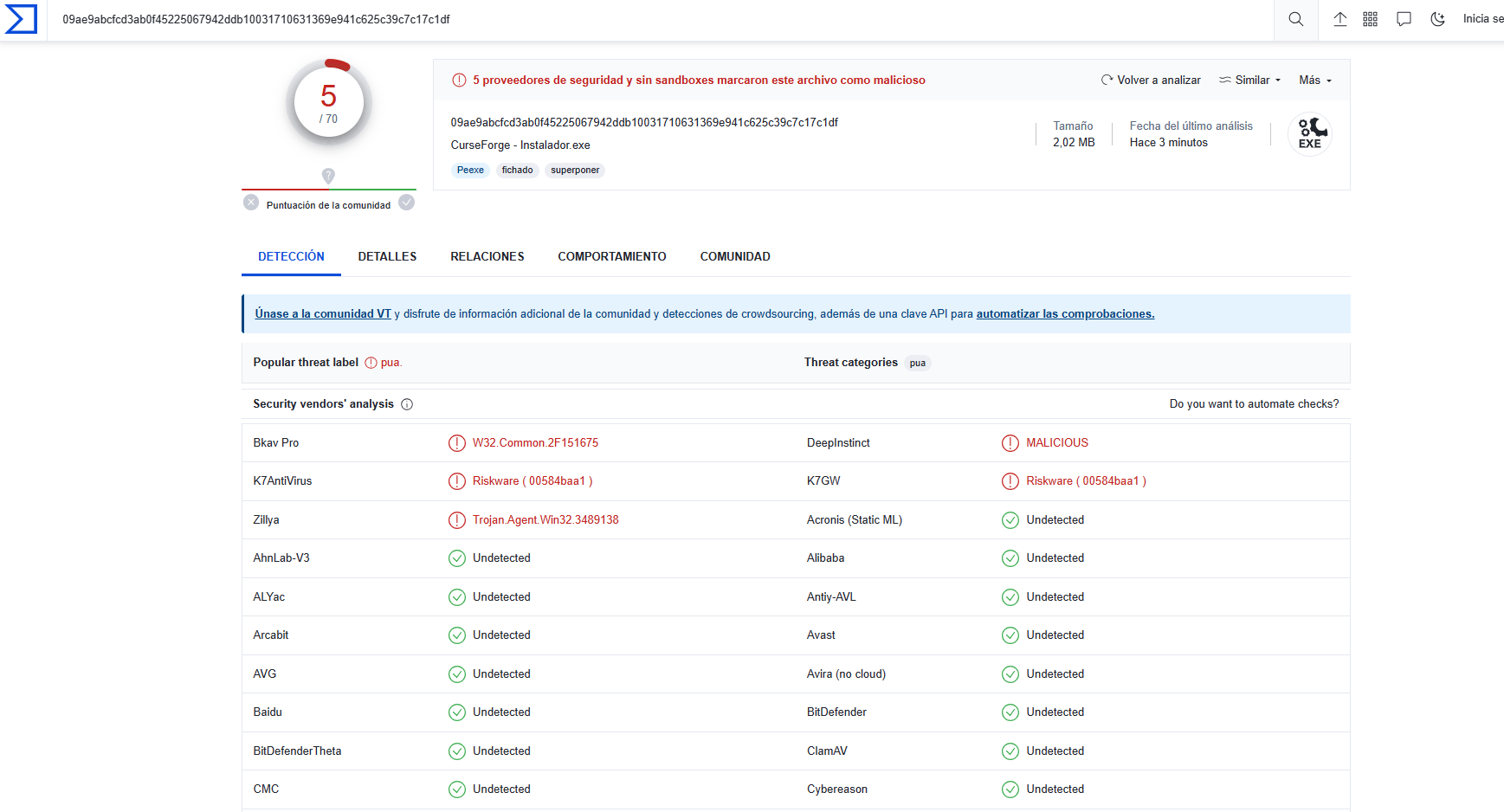Click the K7GW Riskware alert icon
1504x812 pixels.
click(1010, 481)
